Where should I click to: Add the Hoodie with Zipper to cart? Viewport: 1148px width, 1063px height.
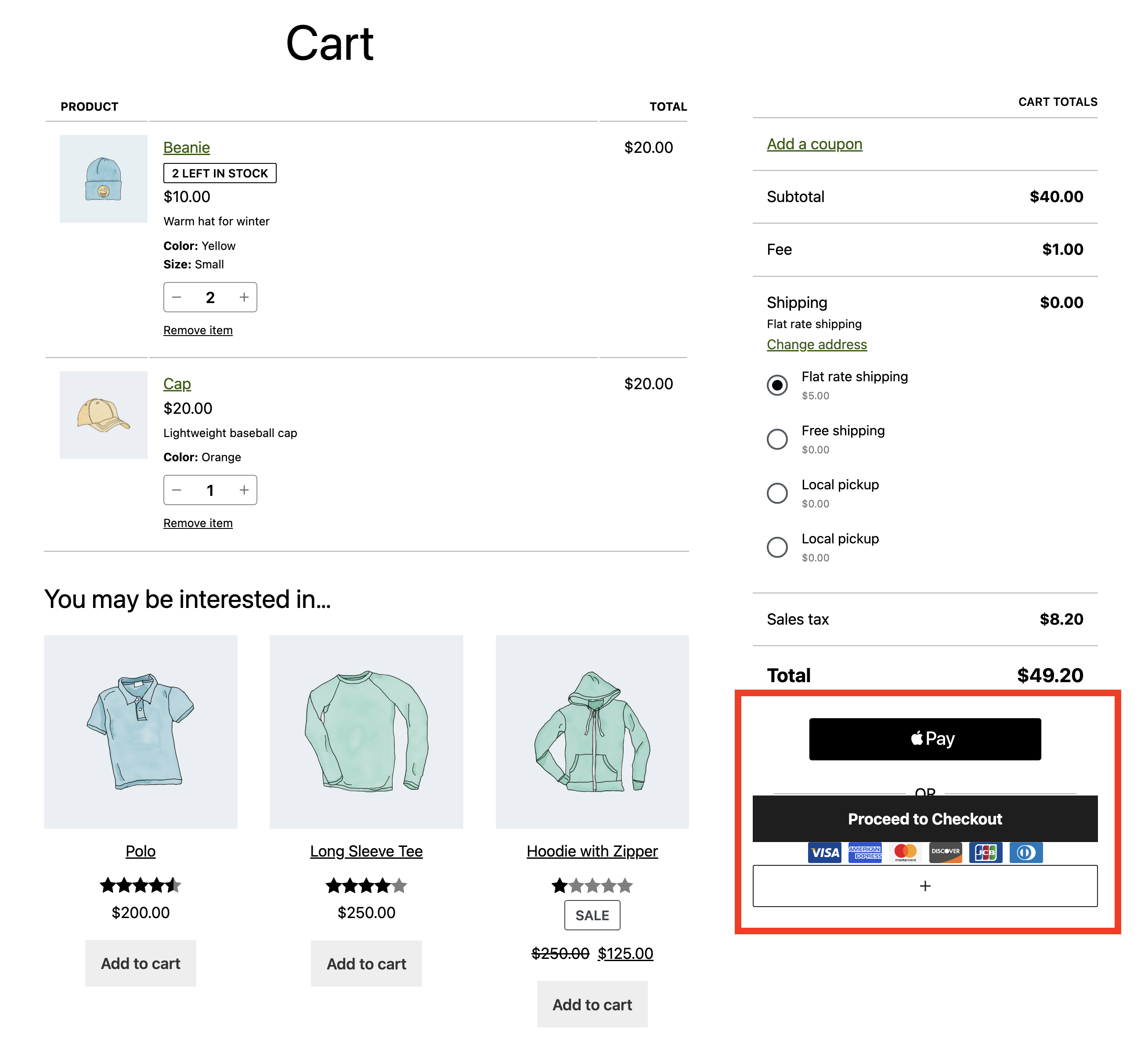592,1004
